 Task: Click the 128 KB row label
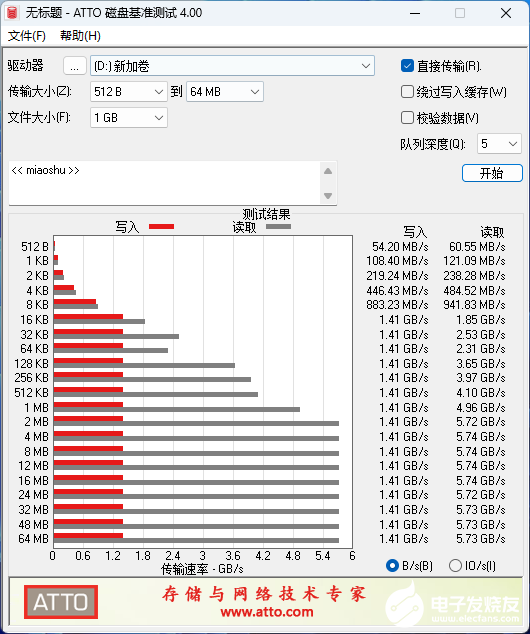tap(31, 363)
